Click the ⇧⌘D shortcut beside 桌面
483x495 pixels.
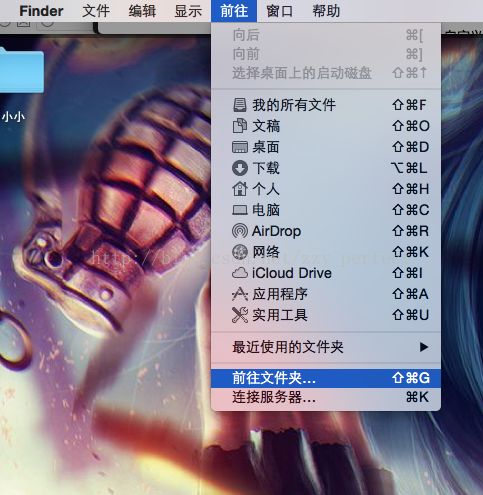[x=410, y=147]
